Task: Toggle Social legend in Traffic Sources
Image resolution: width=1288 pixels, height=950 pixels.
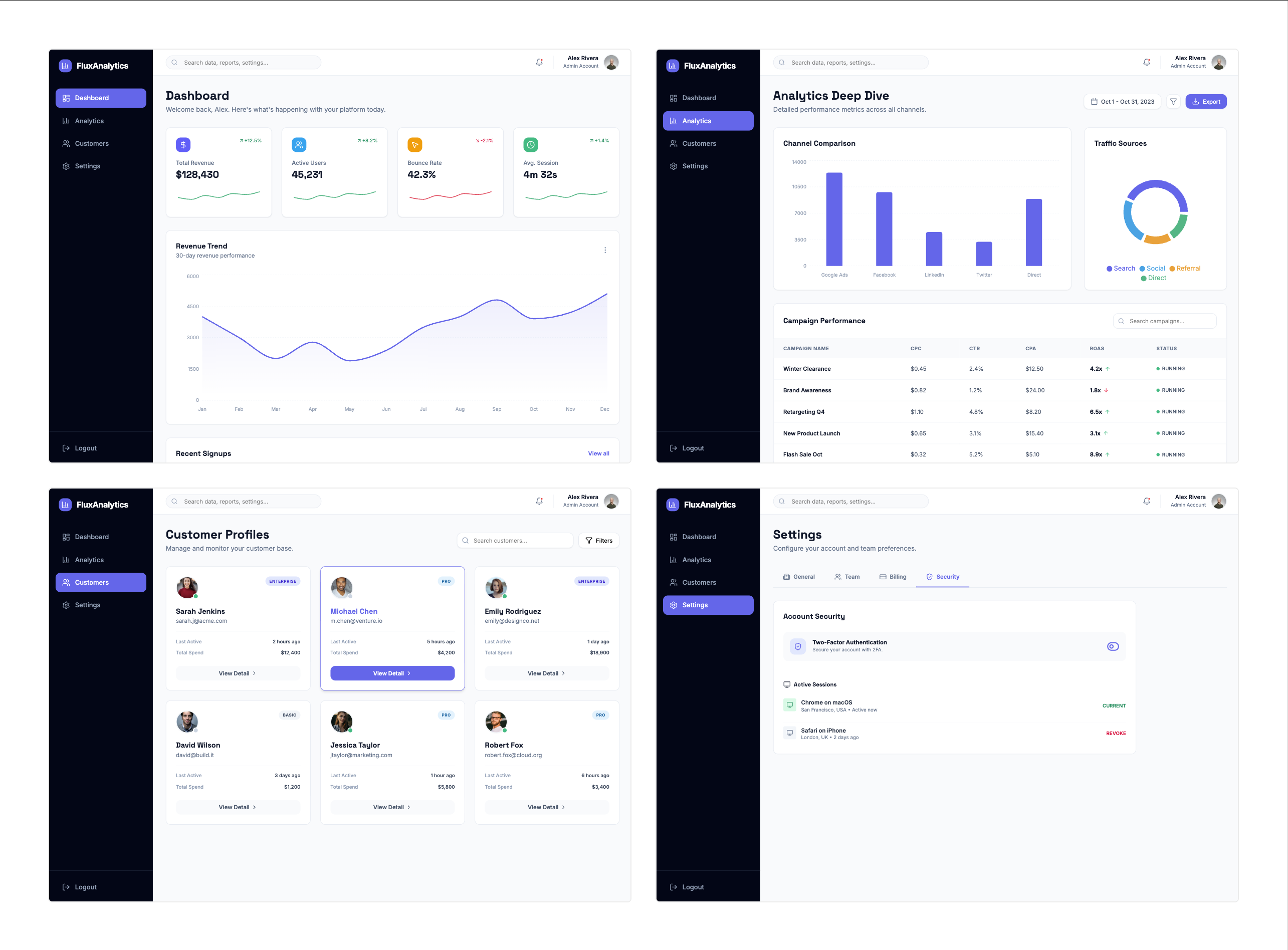Action: coord(1152,269)
